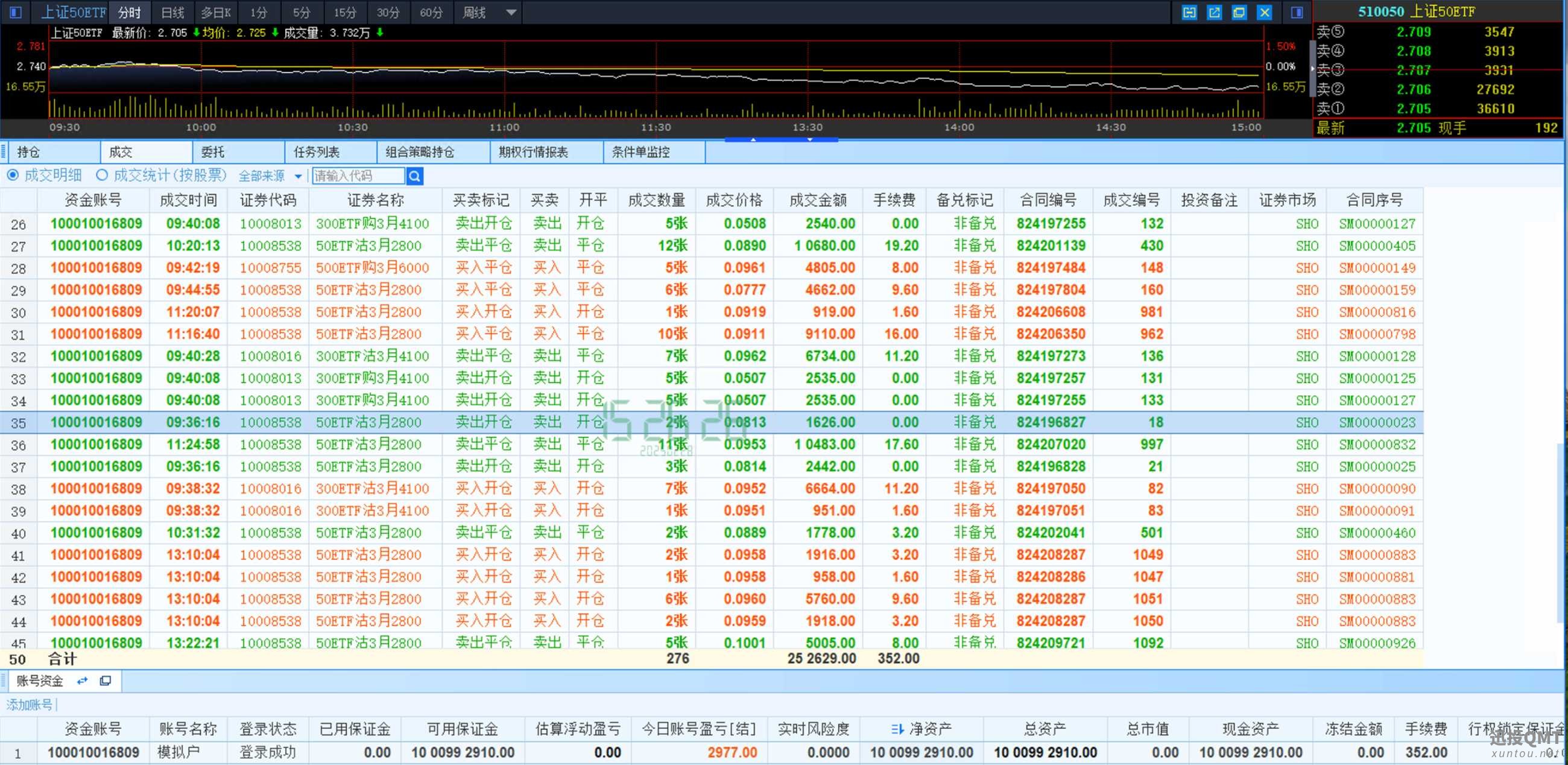Click contract serial SM00000926 in row 45
Image resolution: width=1568 pixels, height=765 pixels.
click(1377, 643)
